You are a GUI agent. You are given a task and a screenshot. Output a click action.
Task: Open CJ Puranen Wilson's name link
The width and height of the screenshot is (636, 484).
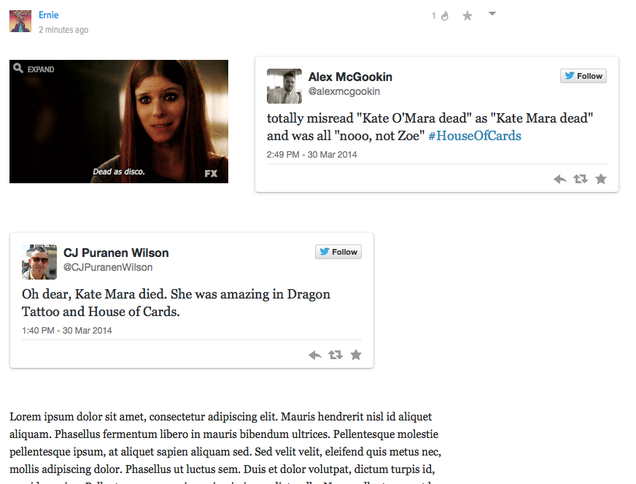click(116, 253)
